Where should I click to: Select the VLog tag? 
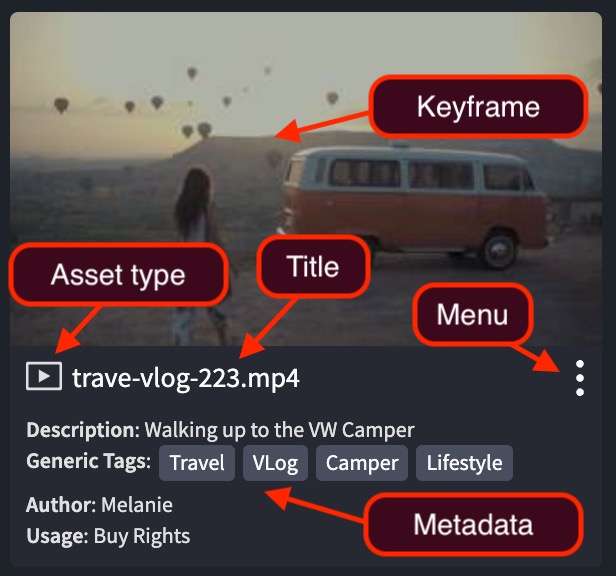point(275,463)
